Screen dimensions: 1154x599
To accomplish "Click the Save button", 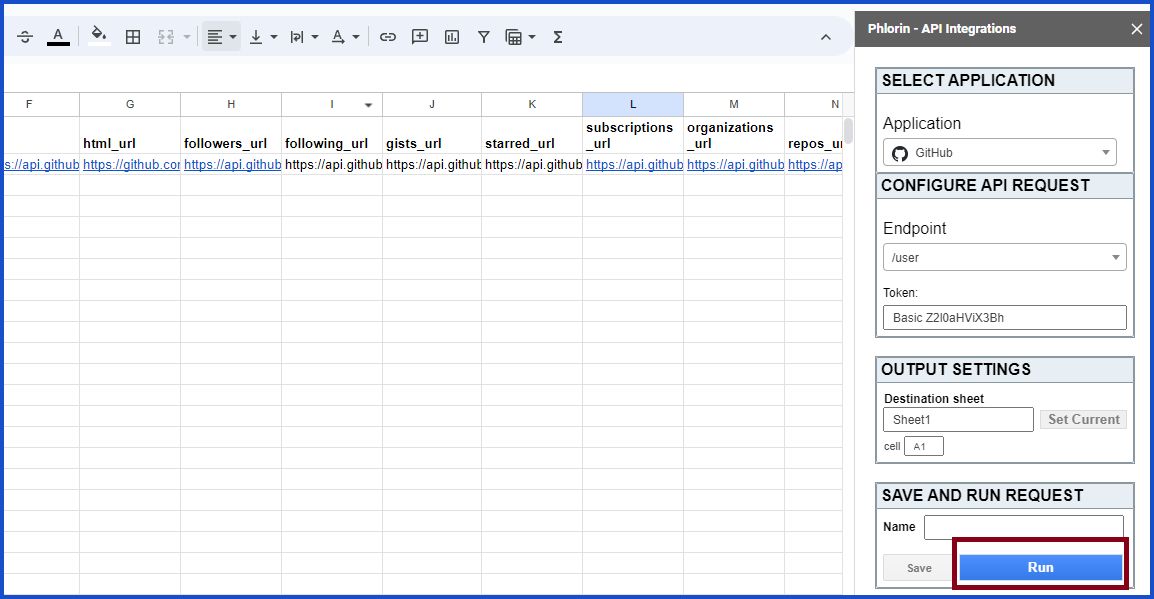I will click(919, 568).
